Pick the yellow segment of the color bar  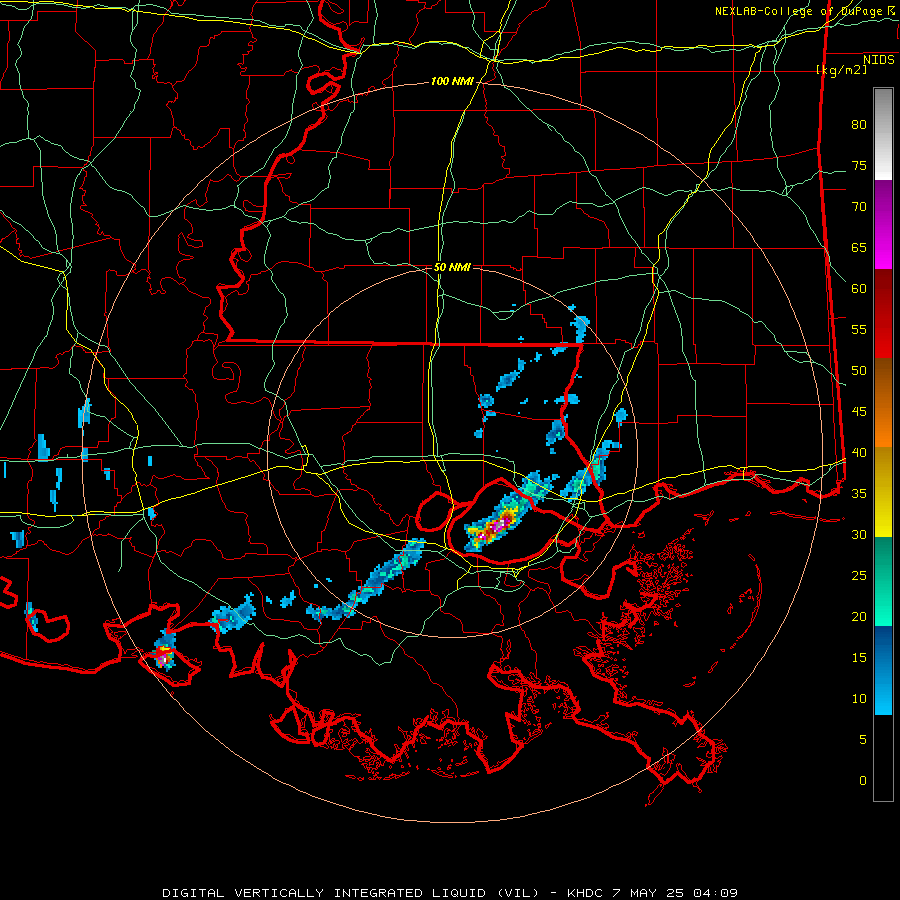[883, 492]
